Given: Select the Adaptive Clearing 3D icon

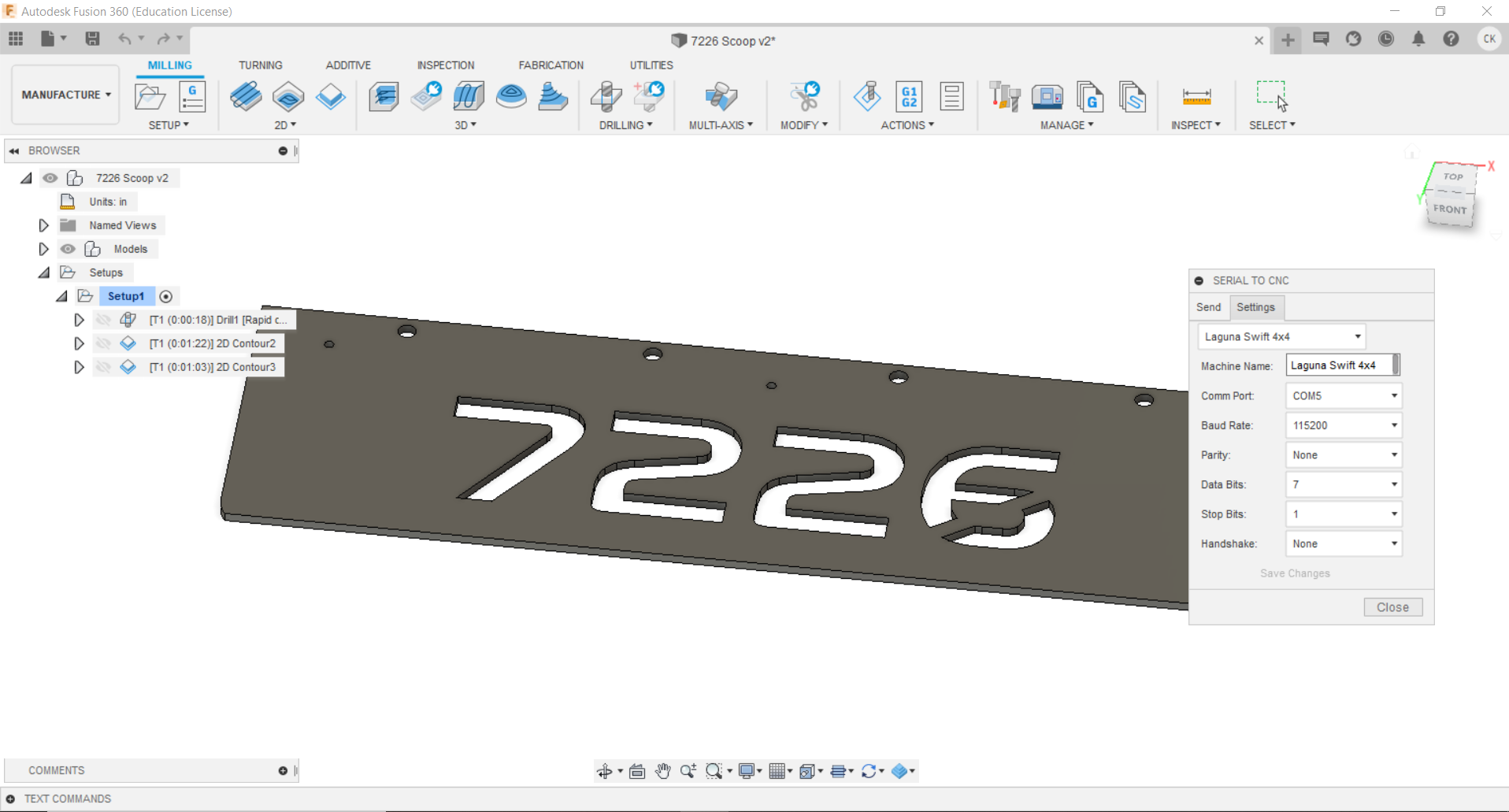Looking at the screenshot, I should click(x=384, y=97).
